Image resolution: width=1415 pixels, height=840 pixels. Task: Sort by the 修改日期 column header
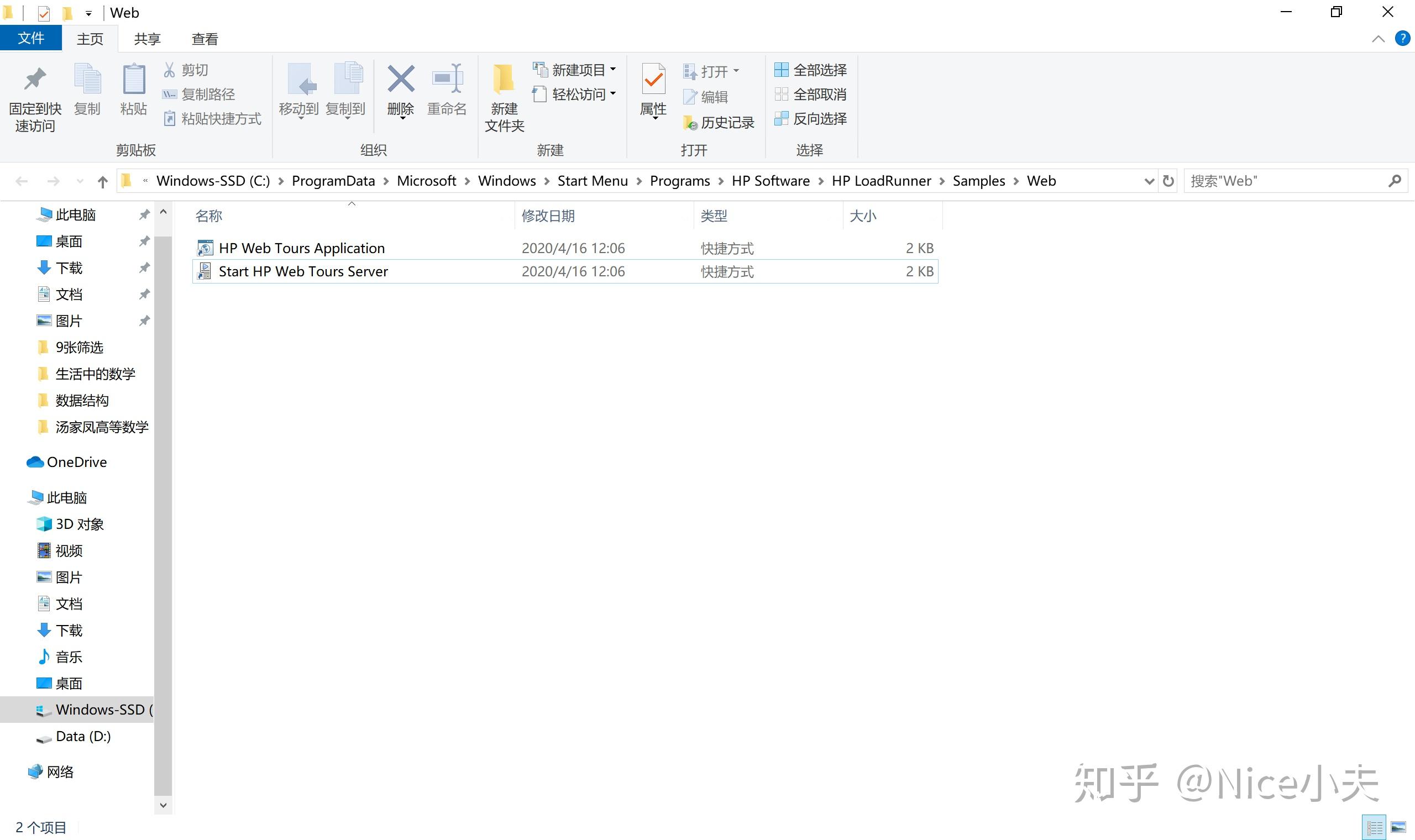[x=548, y=216]
